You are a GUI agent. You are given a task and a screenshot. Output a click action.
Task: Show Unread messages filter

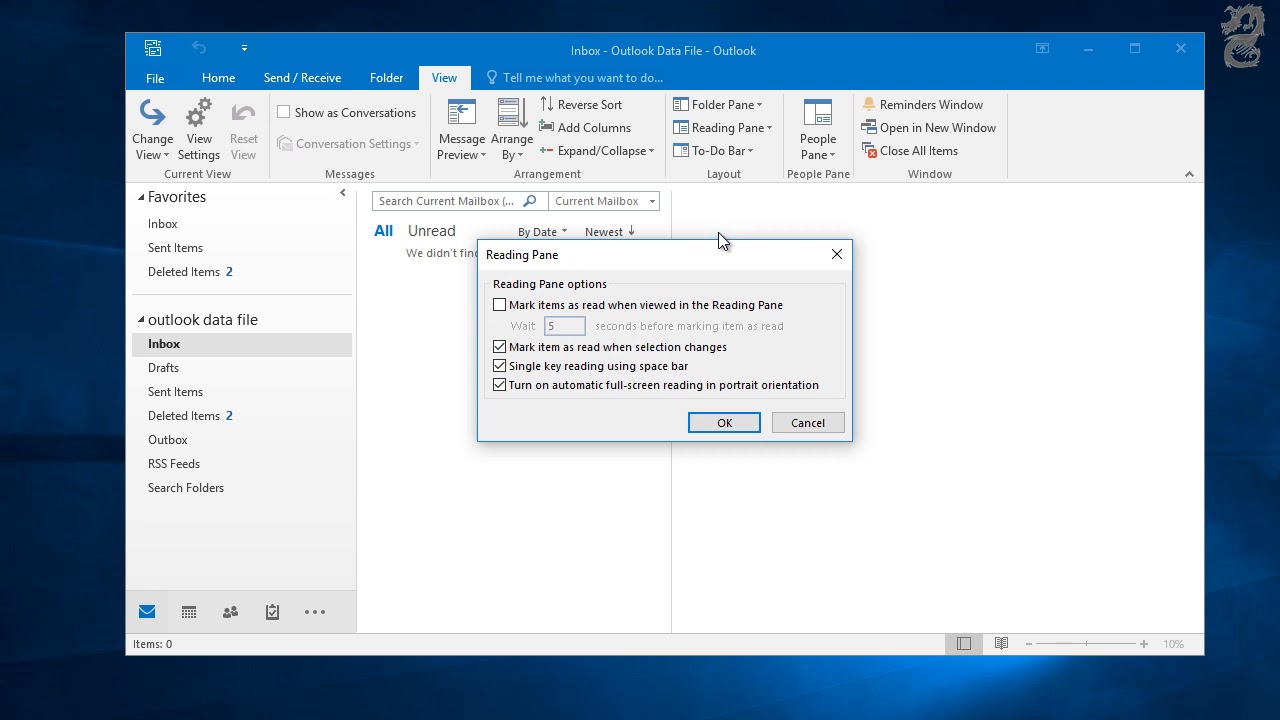(431, 231)
